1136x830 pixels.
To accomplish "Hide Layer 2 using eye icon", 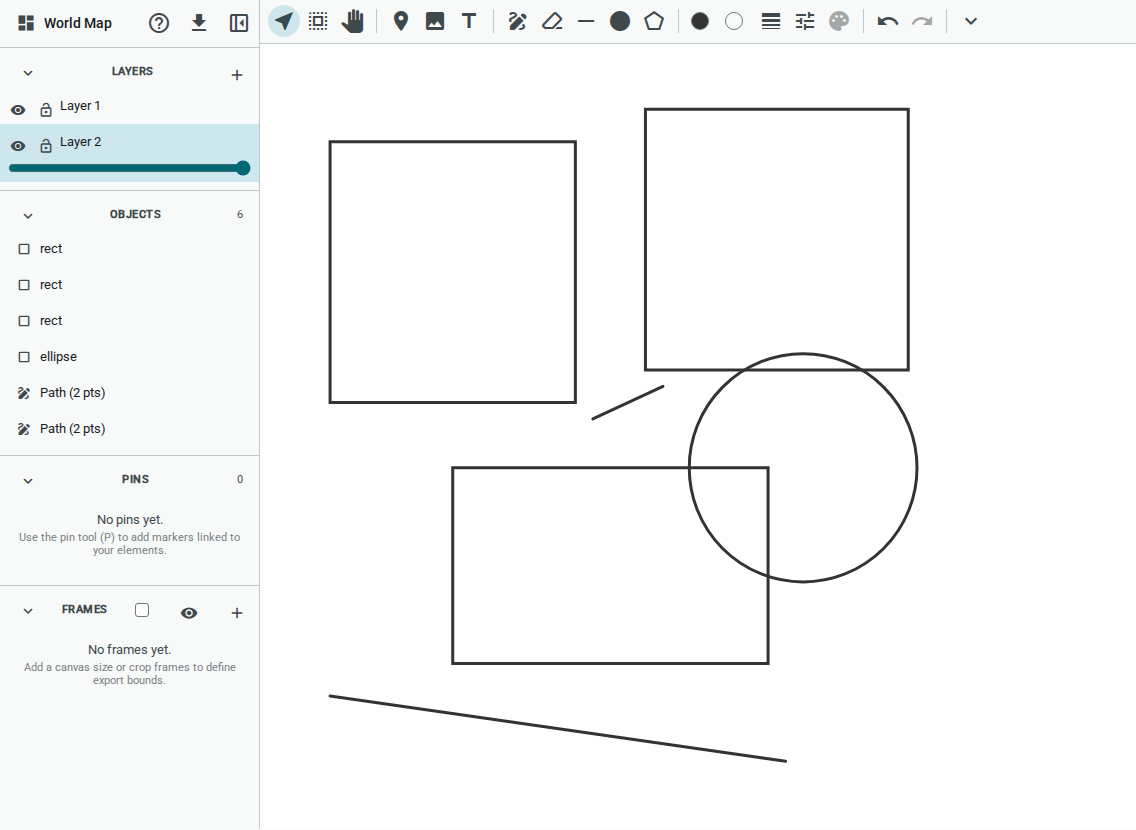I will click(x=18, y=146).
